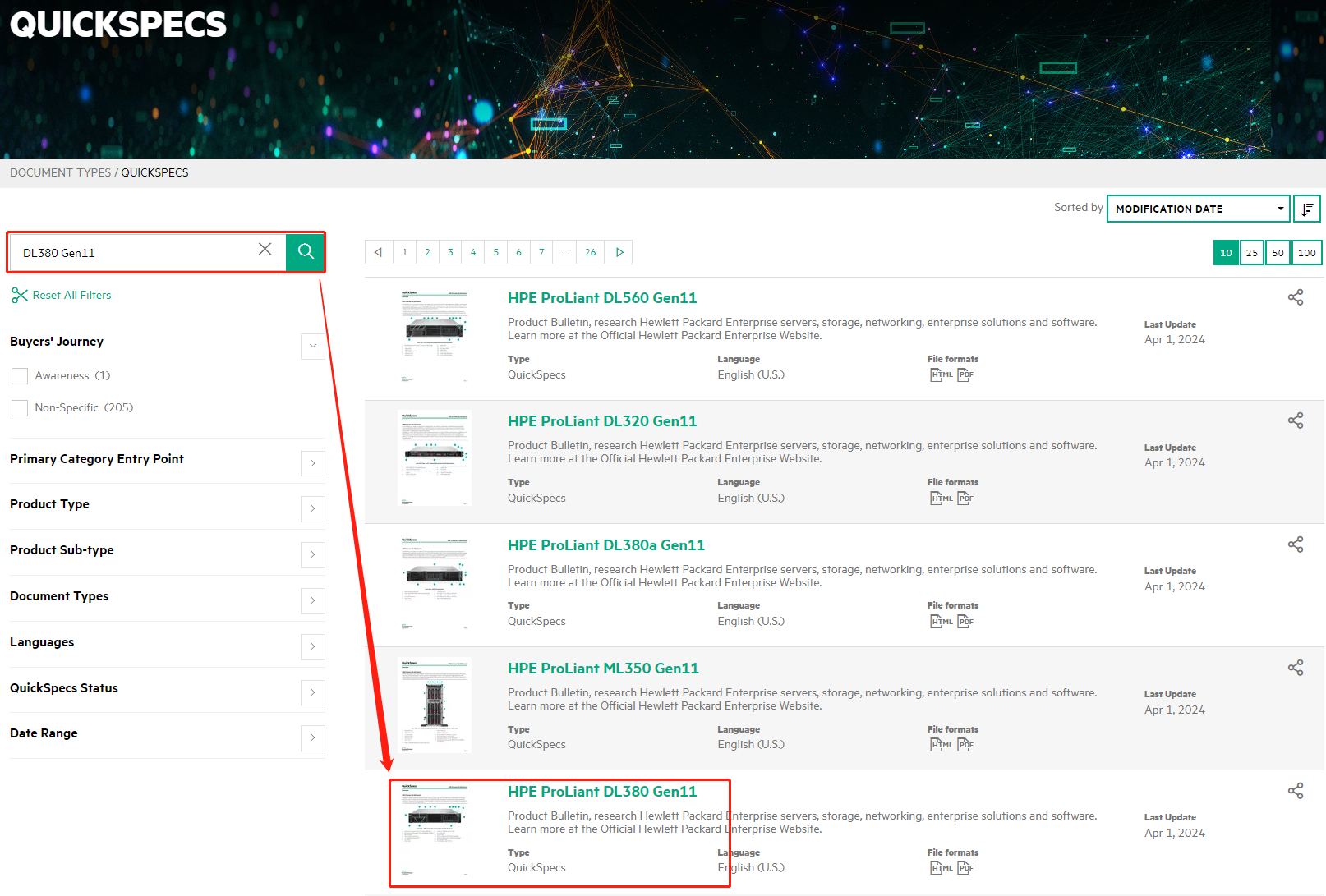Check the Awareness filter checkbox
Image resolution: width=1326 pixels, height=896 pixels.
coord(20,376)
